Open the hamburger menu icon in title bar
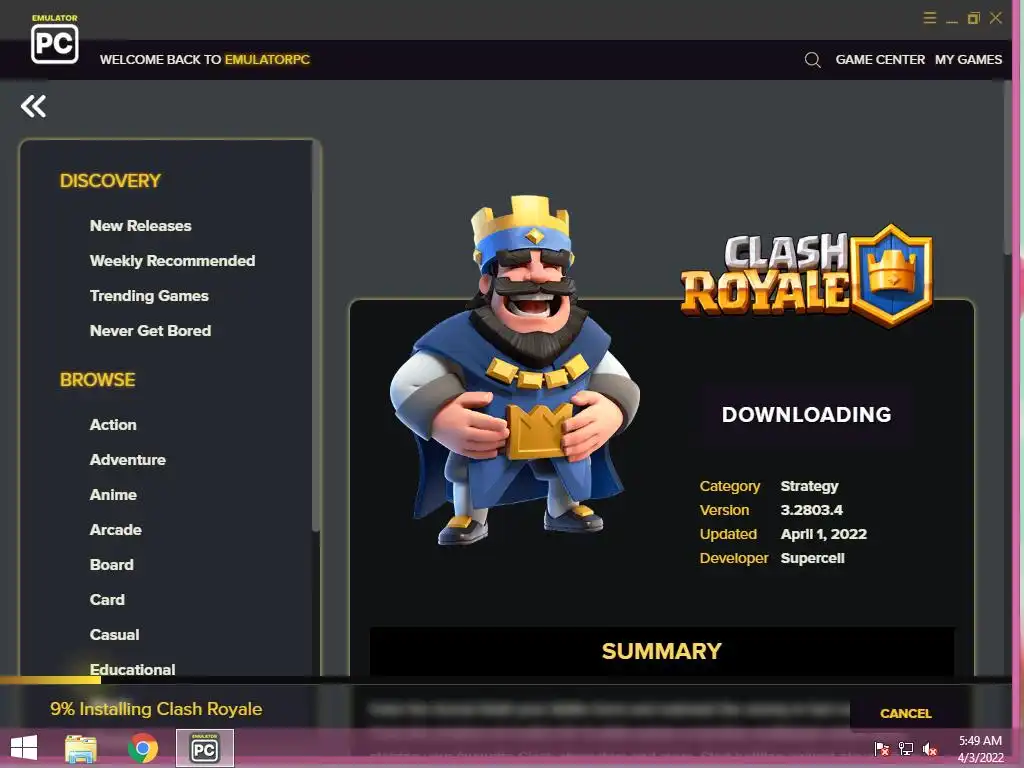 pyautogui.click(x=930, y=18)
